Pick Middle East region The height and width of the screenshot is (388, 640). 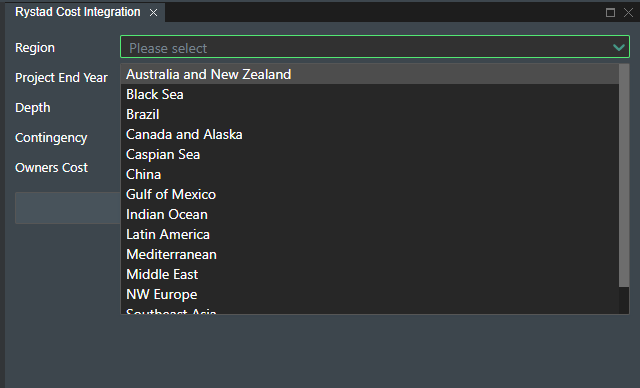(x=370, y=274)
